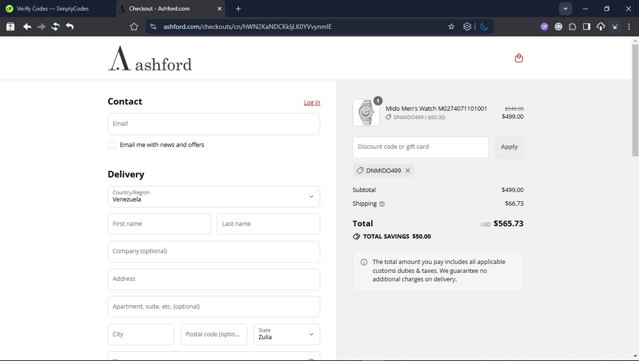Click the Shipping cost $66.73
639x361 pixels.
(x=514, y=203)
